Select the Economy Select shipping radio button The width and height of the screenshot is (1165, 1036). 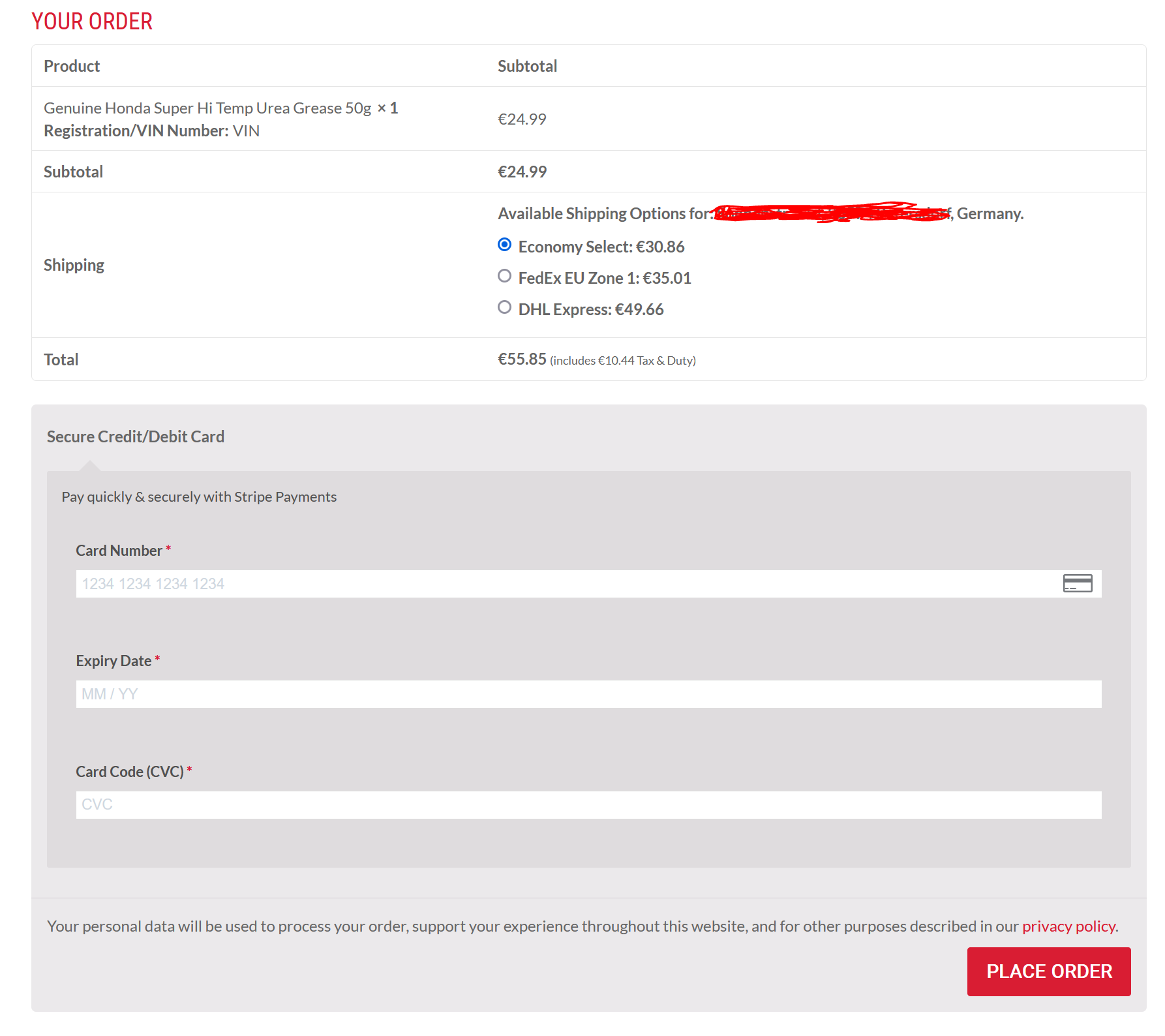tap(504, 245)
